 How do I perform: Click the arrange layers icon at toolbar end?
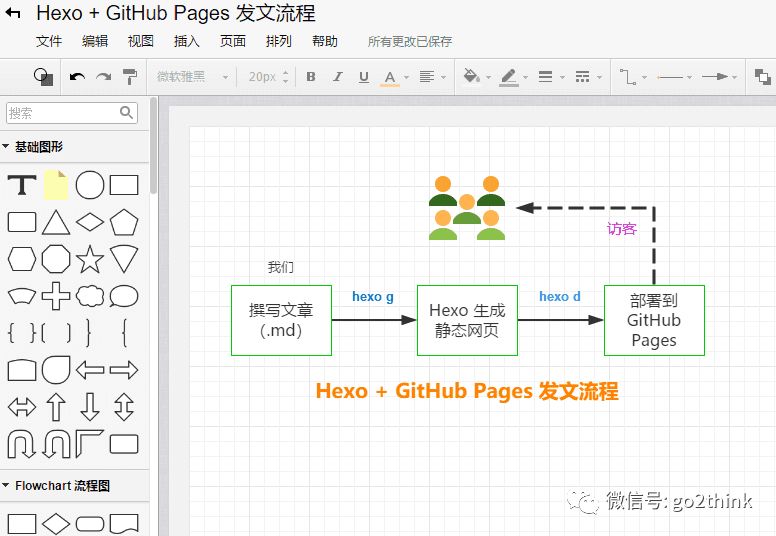pyautogui.click(x=762, y=77)
